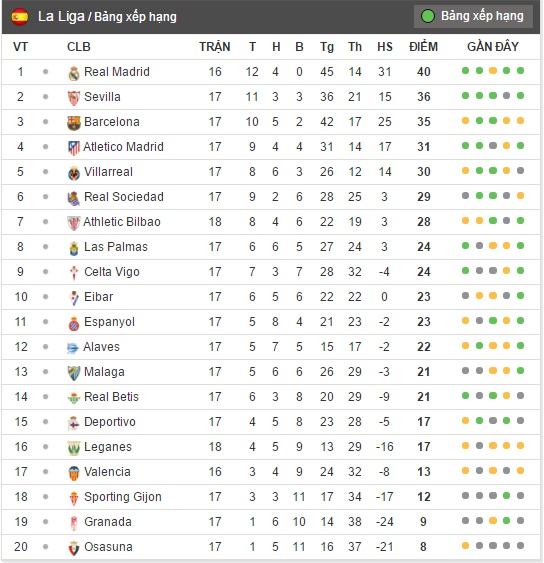Click the Malaga club crest icon
The height and width of the screenshot is (563, 544).
pos(74,373)
